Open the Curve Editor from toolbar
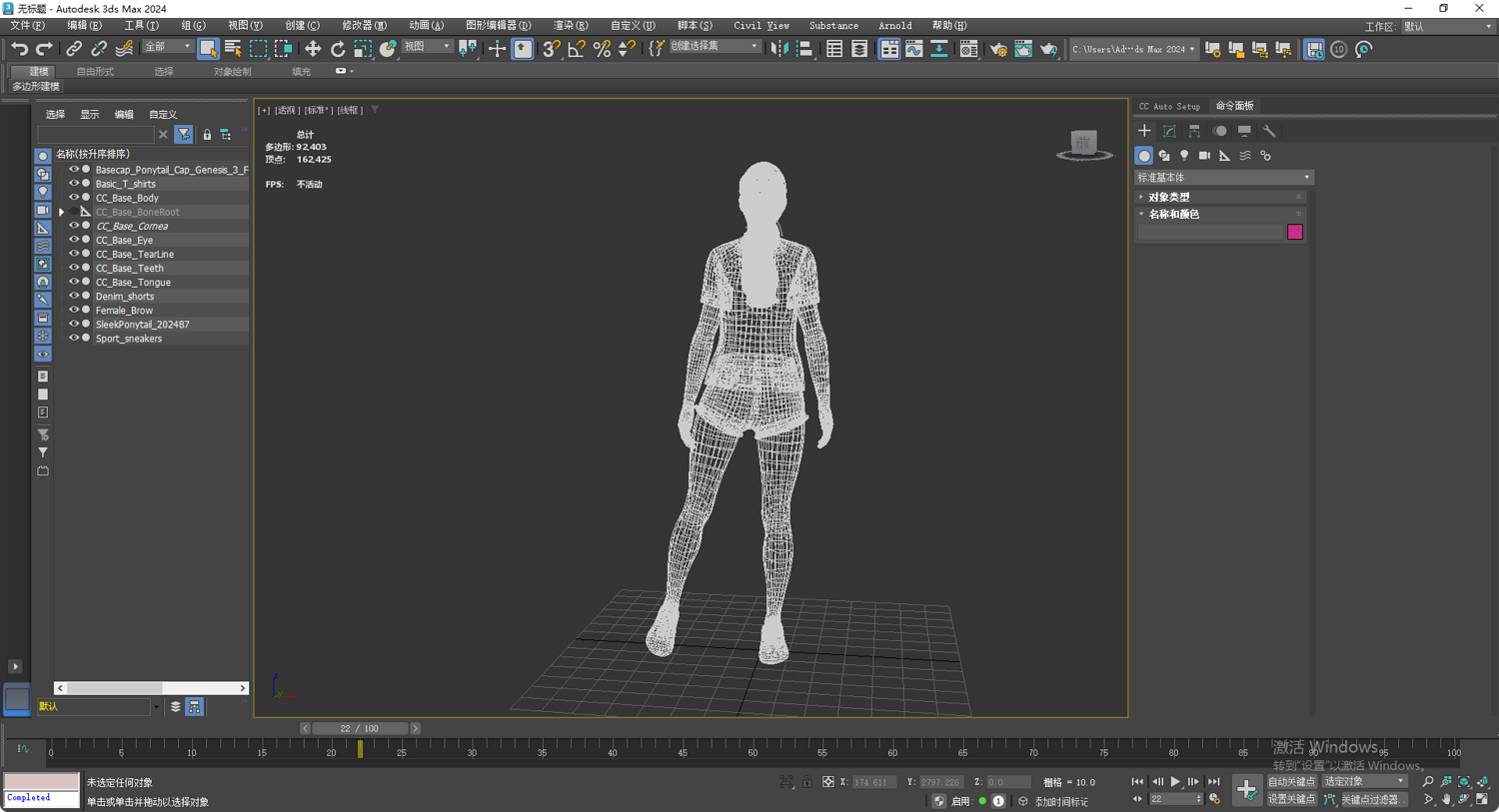This screenshot has height=812, width=1499. point(914,49)
